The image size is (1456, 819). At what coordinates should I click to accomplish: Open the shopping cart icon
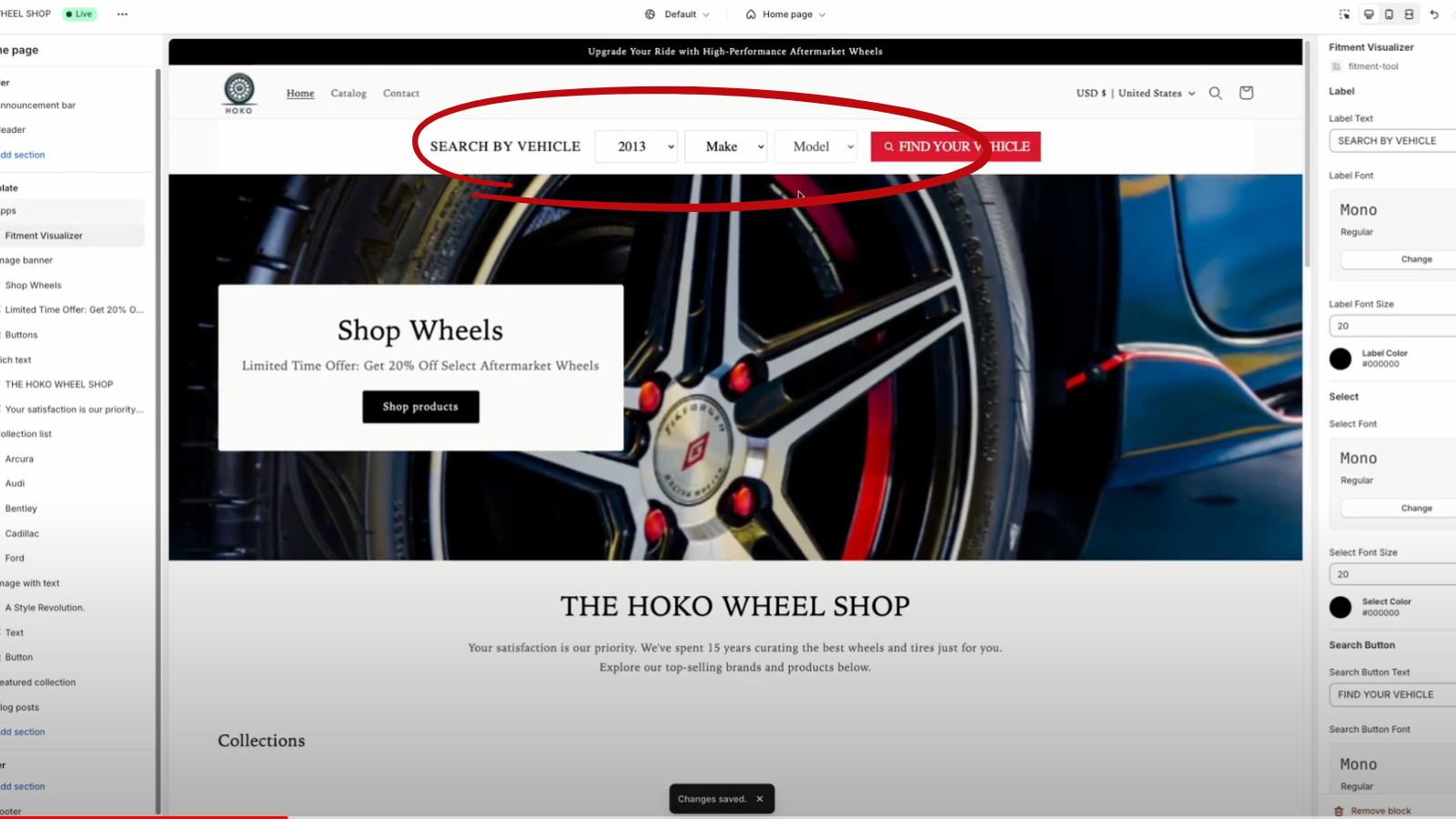pos(1247,93)
